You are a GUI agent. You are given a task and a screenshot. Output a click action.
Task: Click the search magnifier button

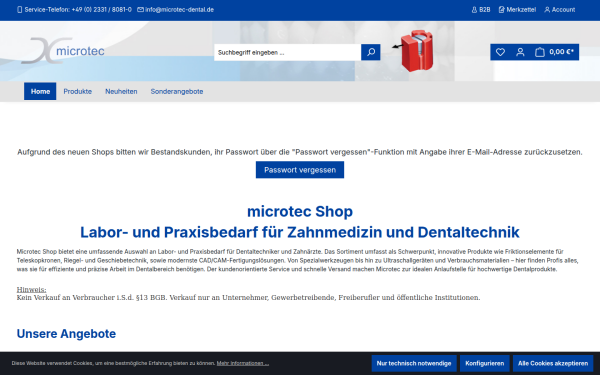coord(370,52)
